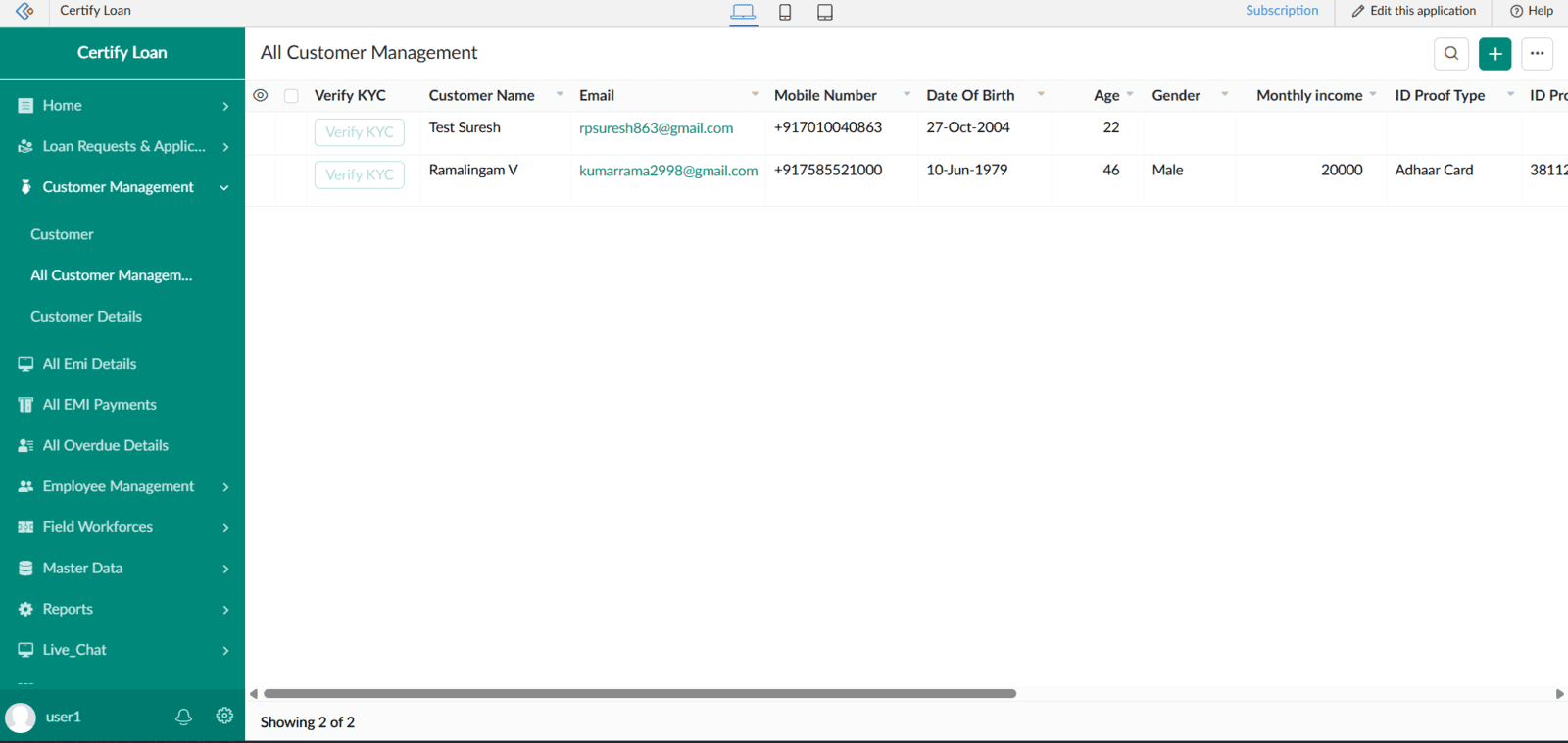The width and height of the screenshot is (1568, 743).
Task: Open the three-dot more options menu
Action: [x=1537, y=54]
